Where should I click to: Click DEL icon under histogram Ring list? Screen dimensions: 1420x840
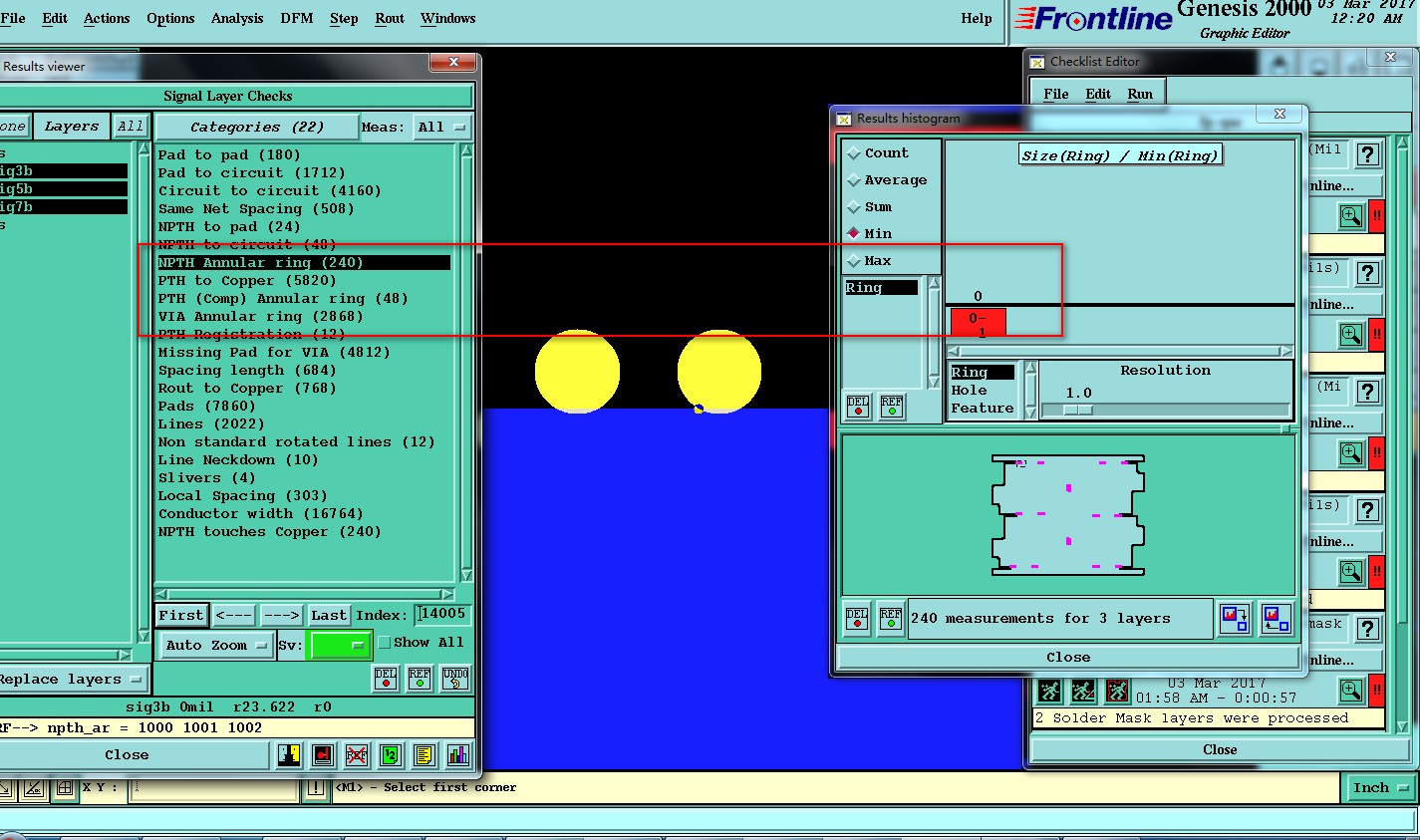858,407
